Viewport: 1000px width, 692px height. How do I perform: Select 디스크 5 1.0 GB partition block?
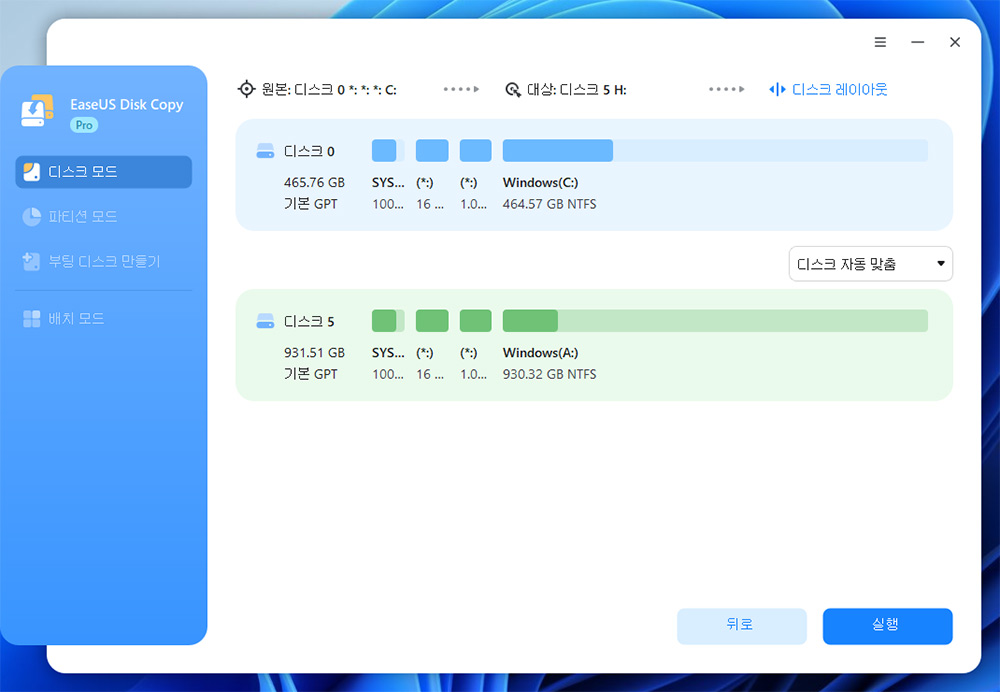click(x=476, y=321)
